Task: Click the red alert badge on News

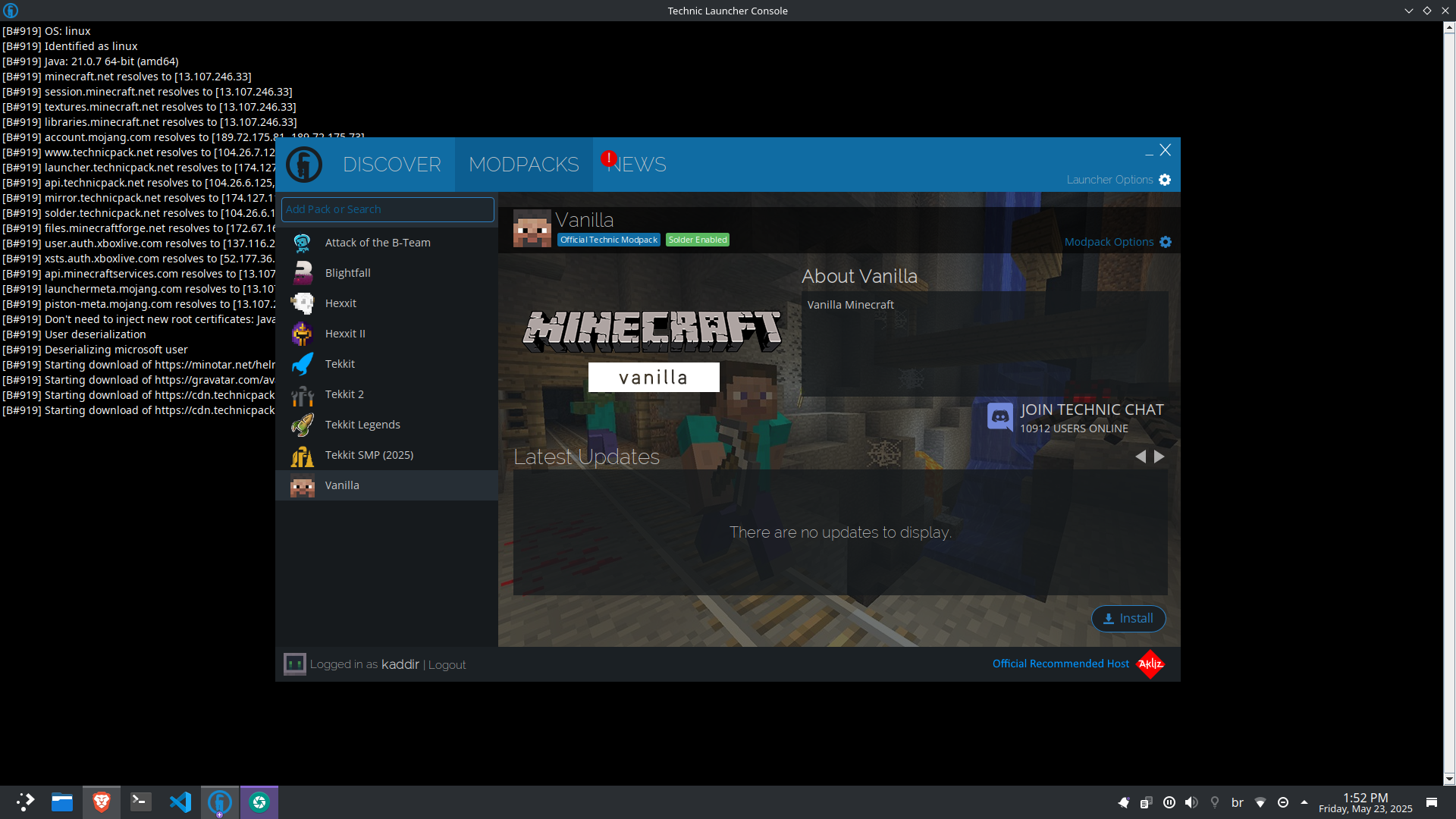Action: pyautogui.click(x=608, y=158)
